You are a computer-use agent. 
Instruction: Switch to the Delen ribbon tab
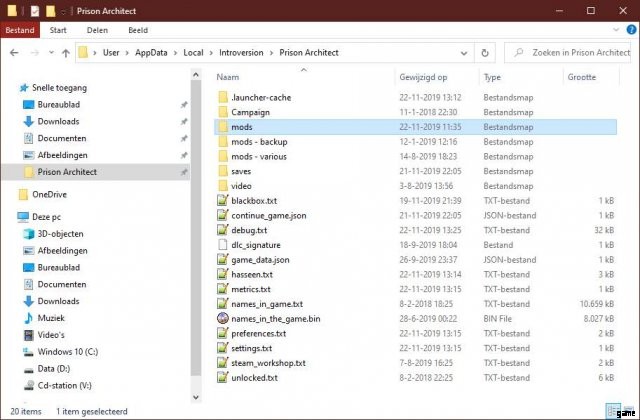(x=97, y=30)
